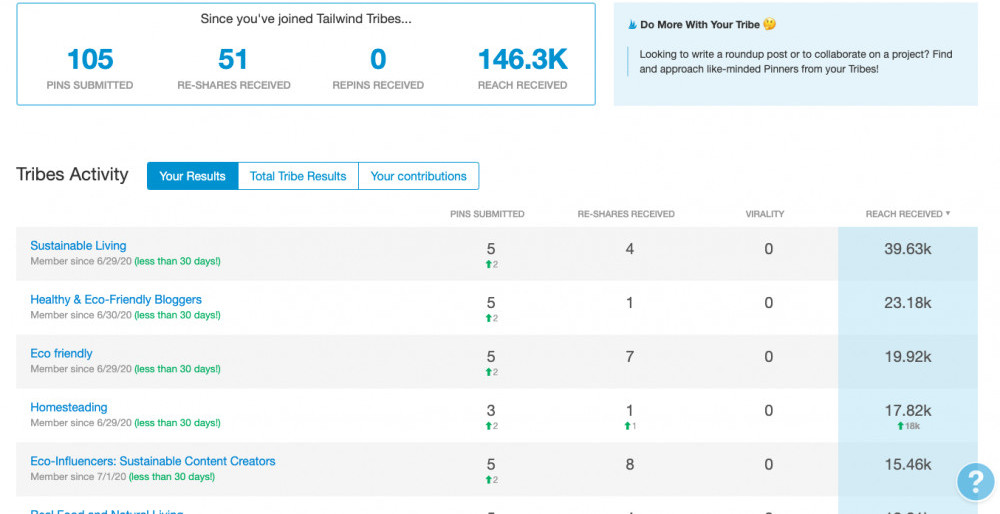The image size is (1000, 514).
Task: Click Sustainable Living pins increase arrow
Action: point(489,264)
